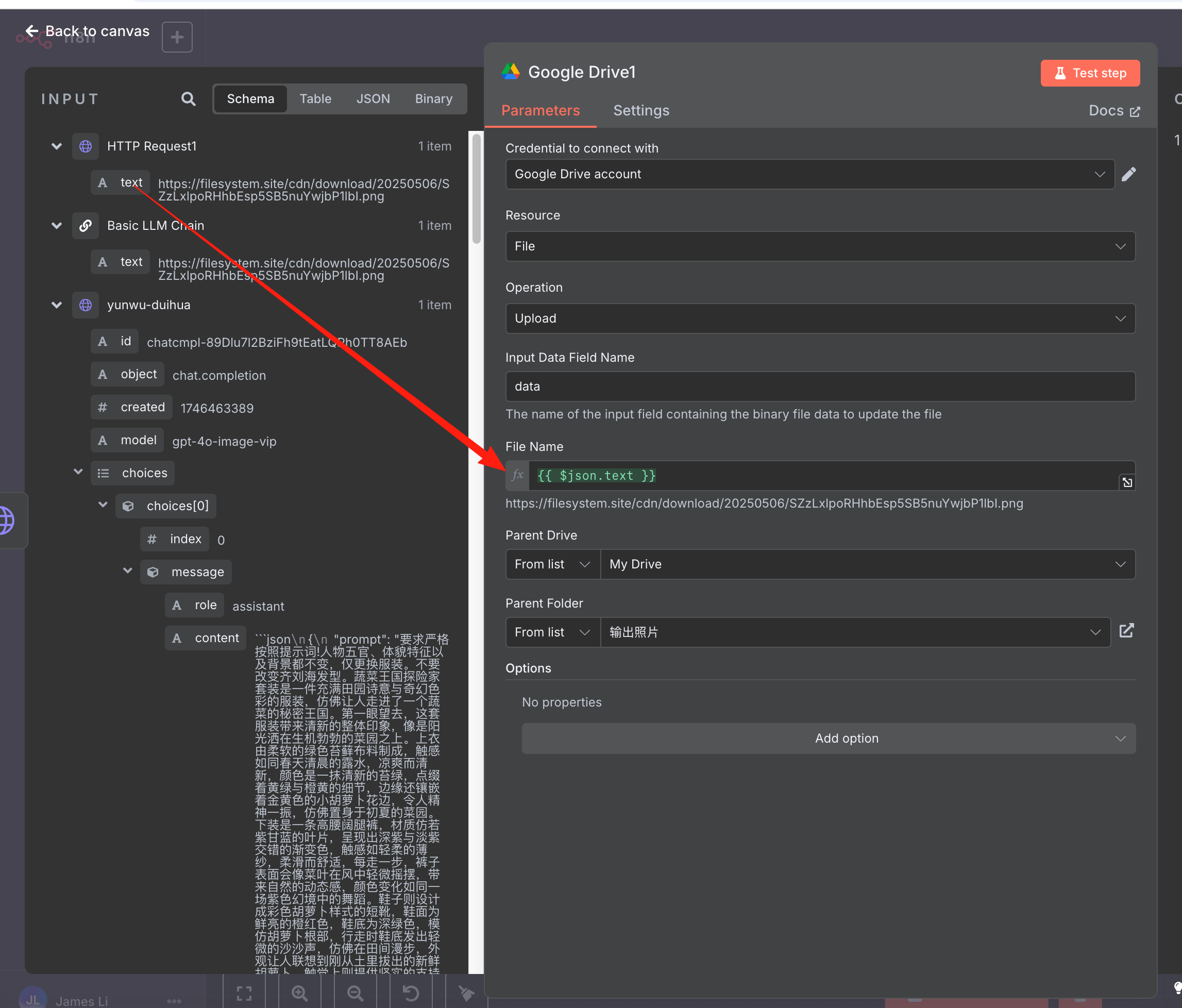Click the object field pill

coord(127,374)
